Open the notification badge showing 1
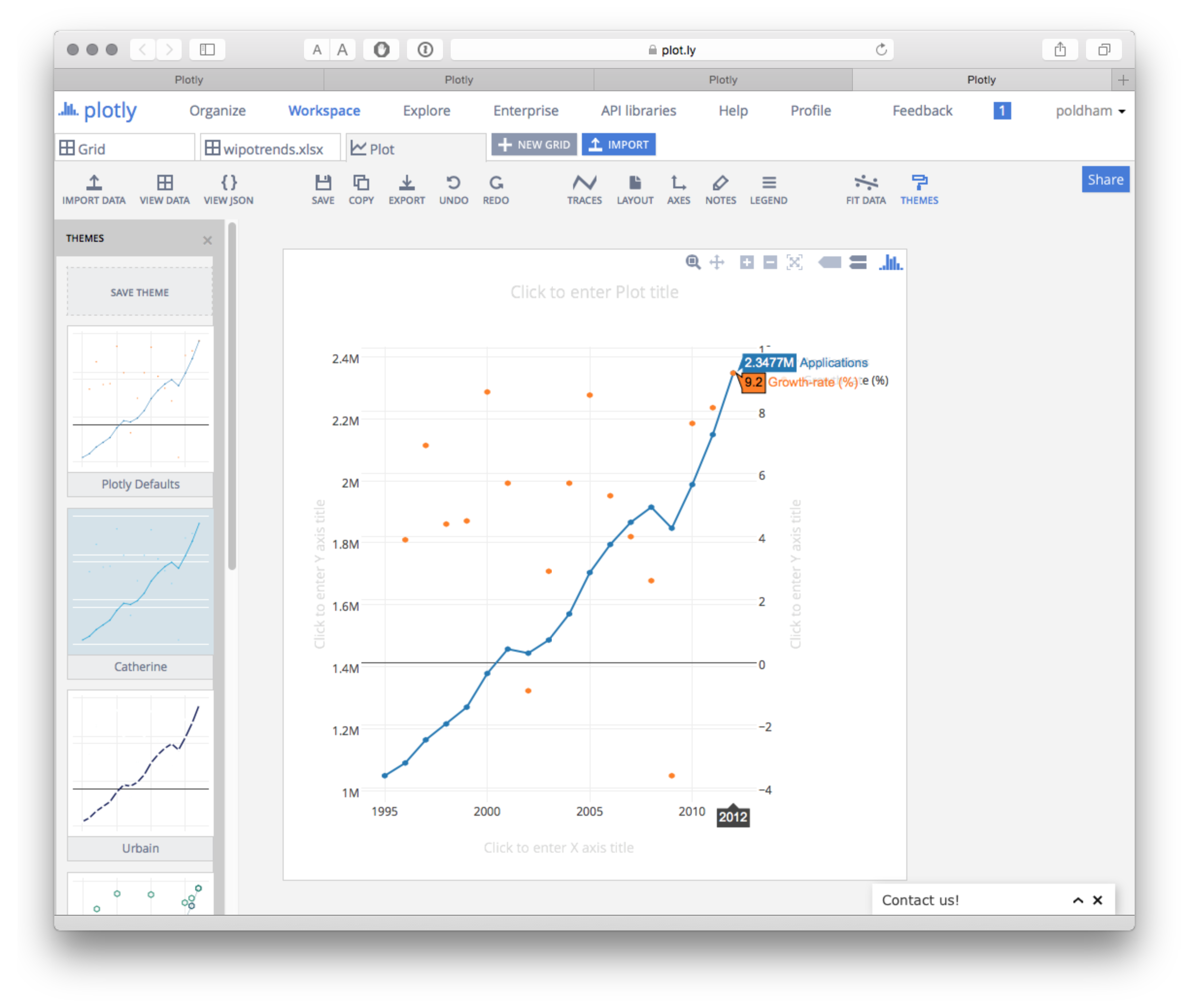The image size is (1189, 1008). tap(1002, 111)
